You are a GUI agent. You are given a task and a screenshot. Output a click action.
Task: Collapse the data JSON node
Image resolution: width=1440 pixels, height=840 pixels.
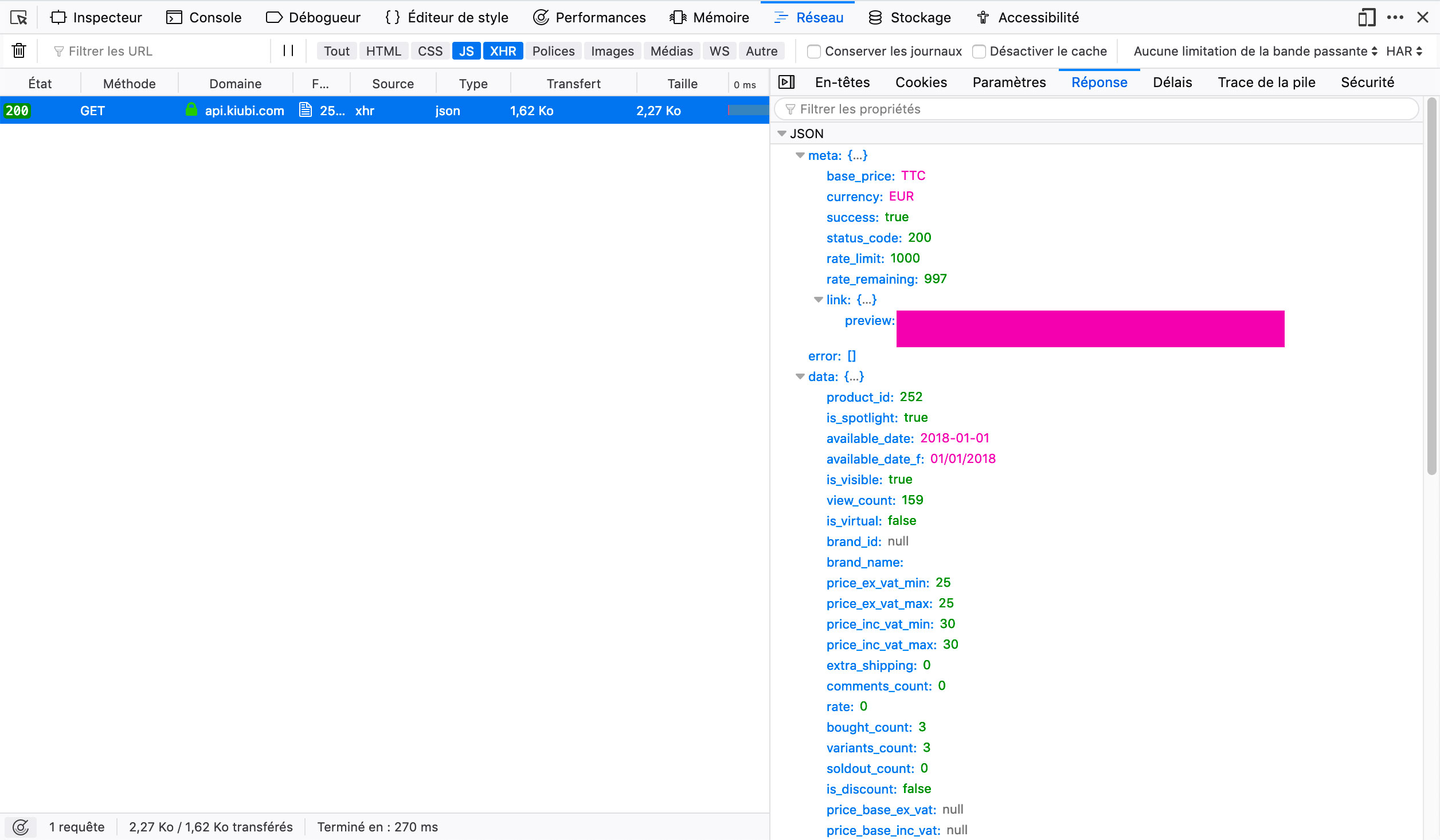800,376
